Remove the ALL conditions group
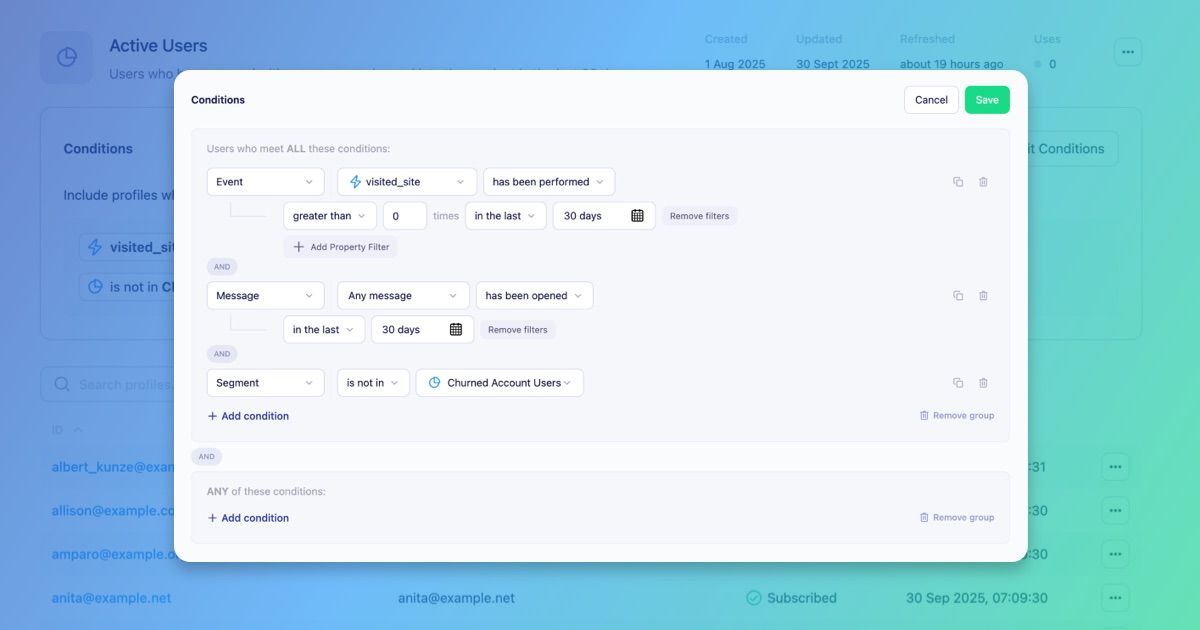The height and width of the screenshot is (630, 1200). [956, 416]
